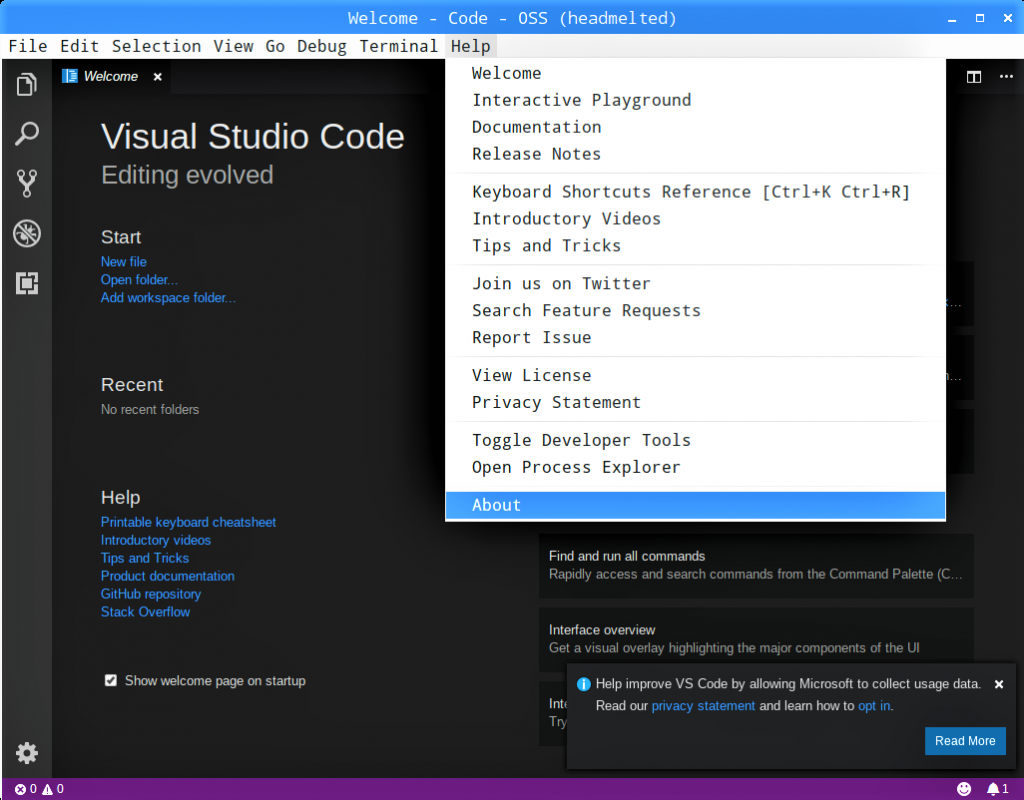Screen dimensions: 1024x800
Task: Close the Welcome tab
Action: tap(157, 77)
